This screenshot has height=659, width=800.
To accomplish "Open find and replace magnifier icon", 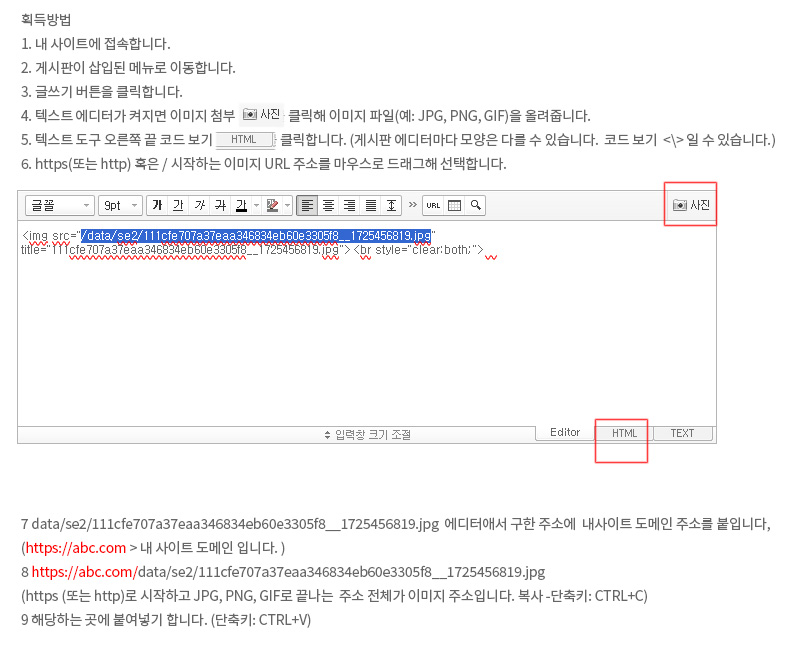I will pos(475,205).
